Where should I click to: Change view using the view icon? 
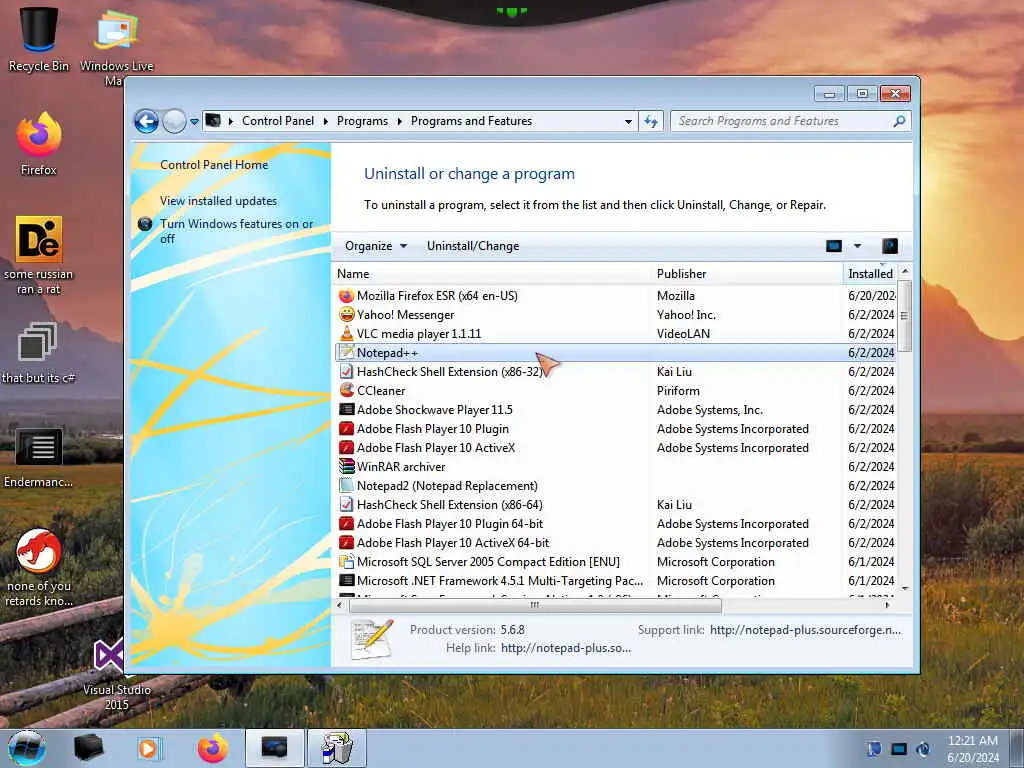[x=834, y=246]
